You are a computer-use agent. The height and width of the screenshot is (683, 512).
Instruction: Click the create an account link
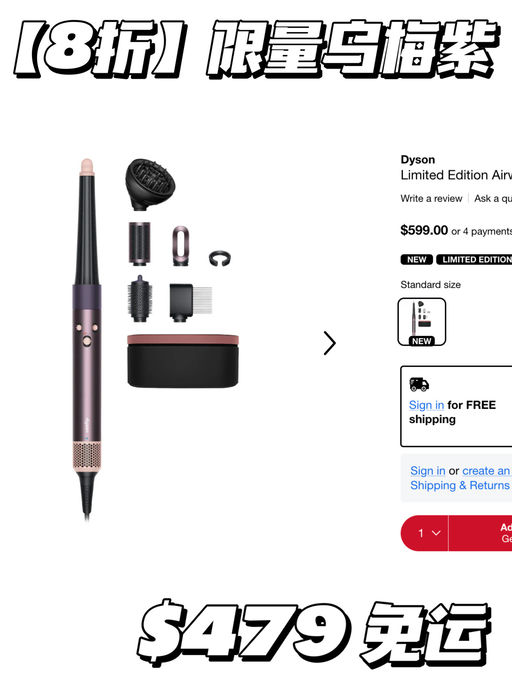coord(487,471)
